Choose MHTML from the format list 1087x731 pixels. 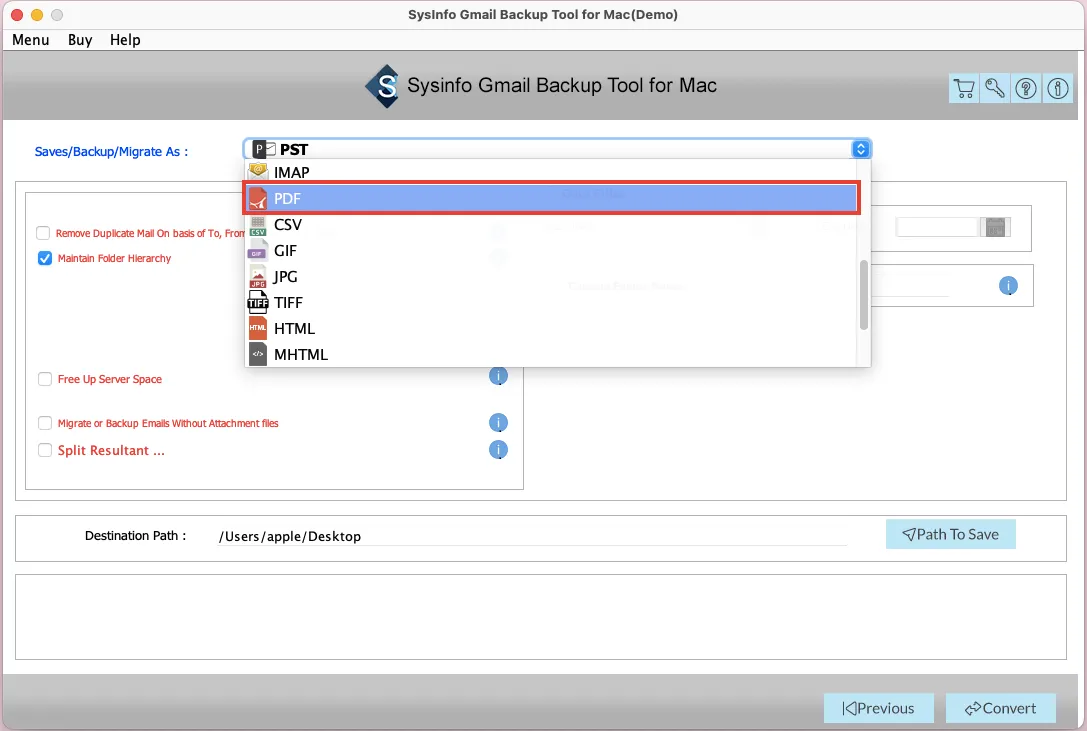click(551, 354)
